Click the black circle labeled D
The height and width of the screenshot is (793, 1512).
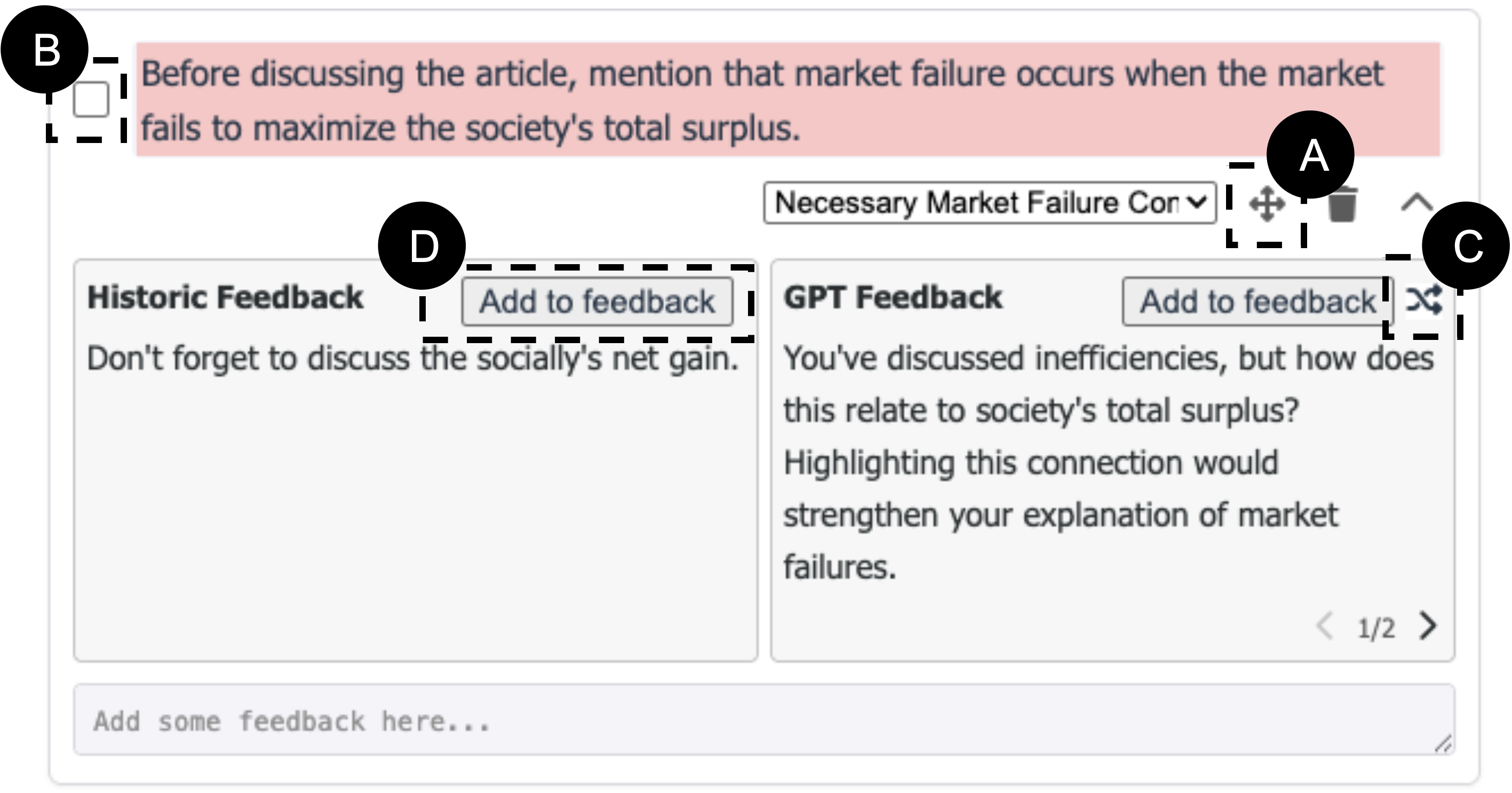click(x=422, y=246)
